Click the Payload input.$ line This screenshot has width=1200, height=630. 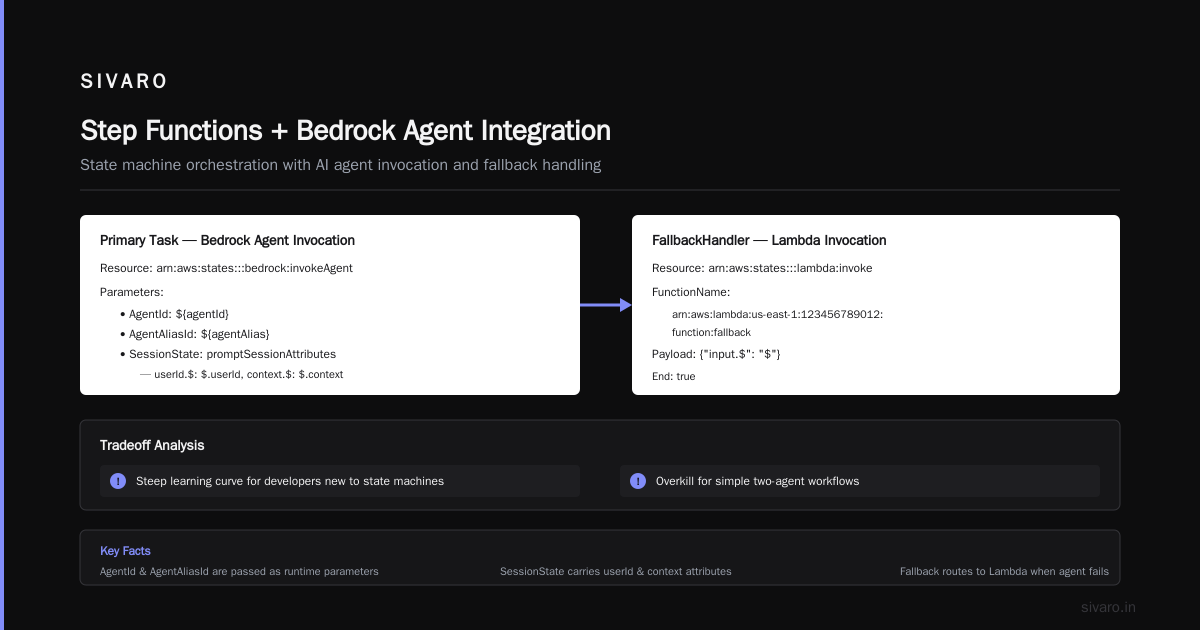[x=716, y=354]
